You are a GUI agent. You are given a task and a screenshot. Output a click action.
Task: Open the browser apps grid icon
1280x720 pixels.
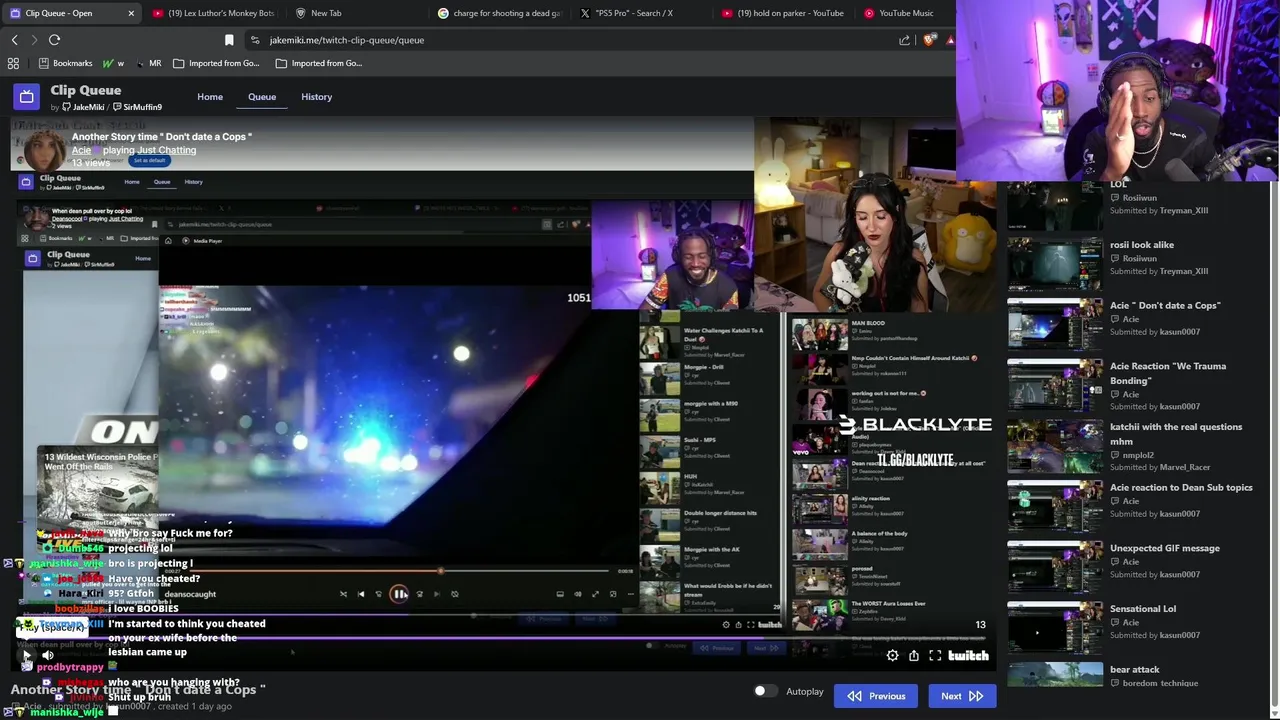click(x=13, y=63)
